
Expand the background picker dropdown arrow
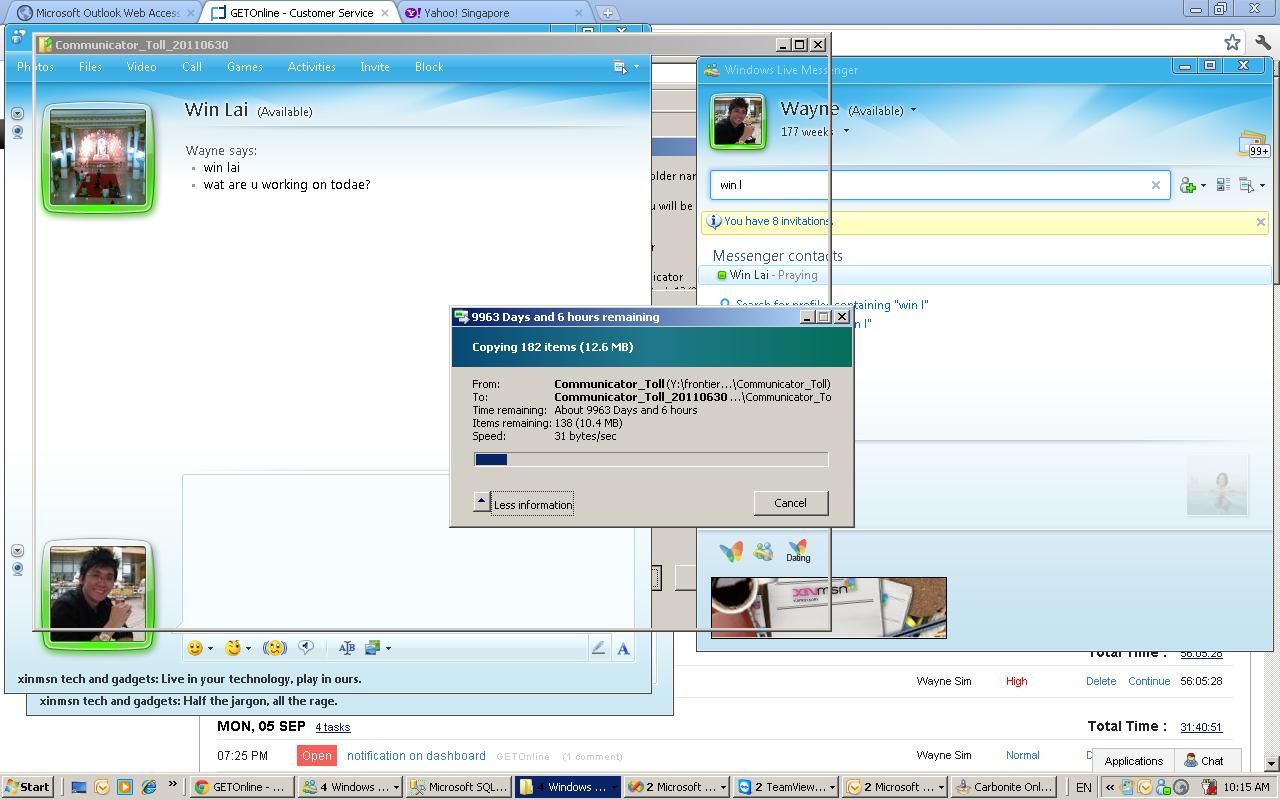point(388,648)
